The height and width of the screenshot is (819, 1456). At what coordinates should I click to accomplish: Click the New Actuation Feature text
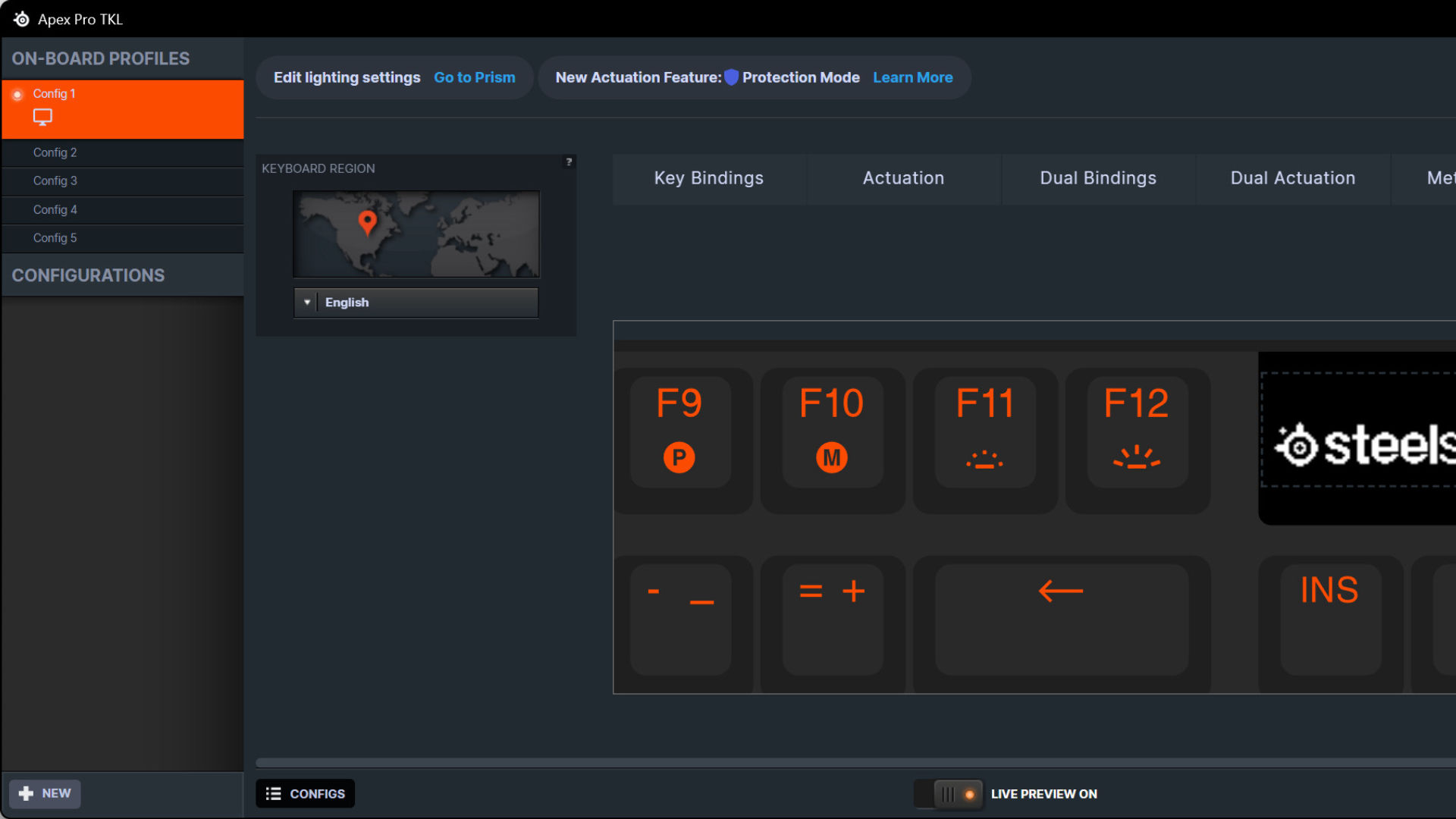[639, 78]
